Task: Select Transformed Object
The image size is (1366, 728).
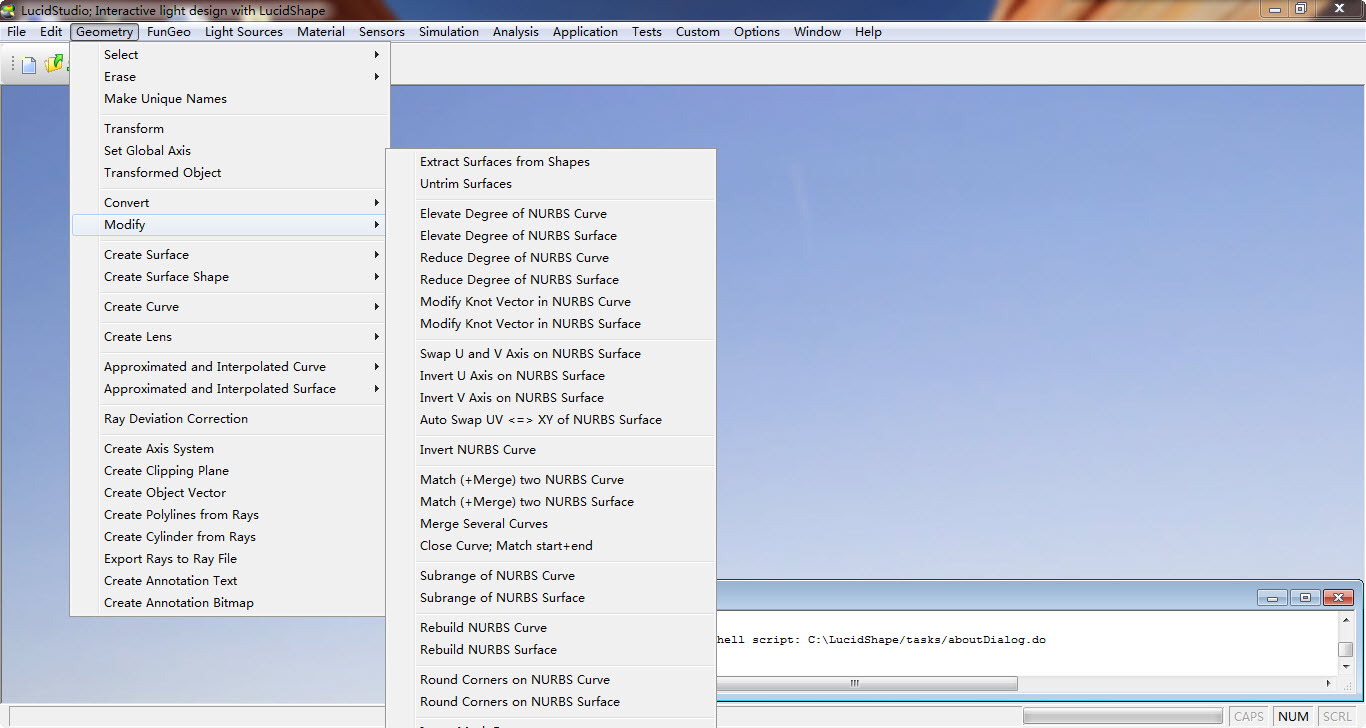Action: click(x=229, y=173)
